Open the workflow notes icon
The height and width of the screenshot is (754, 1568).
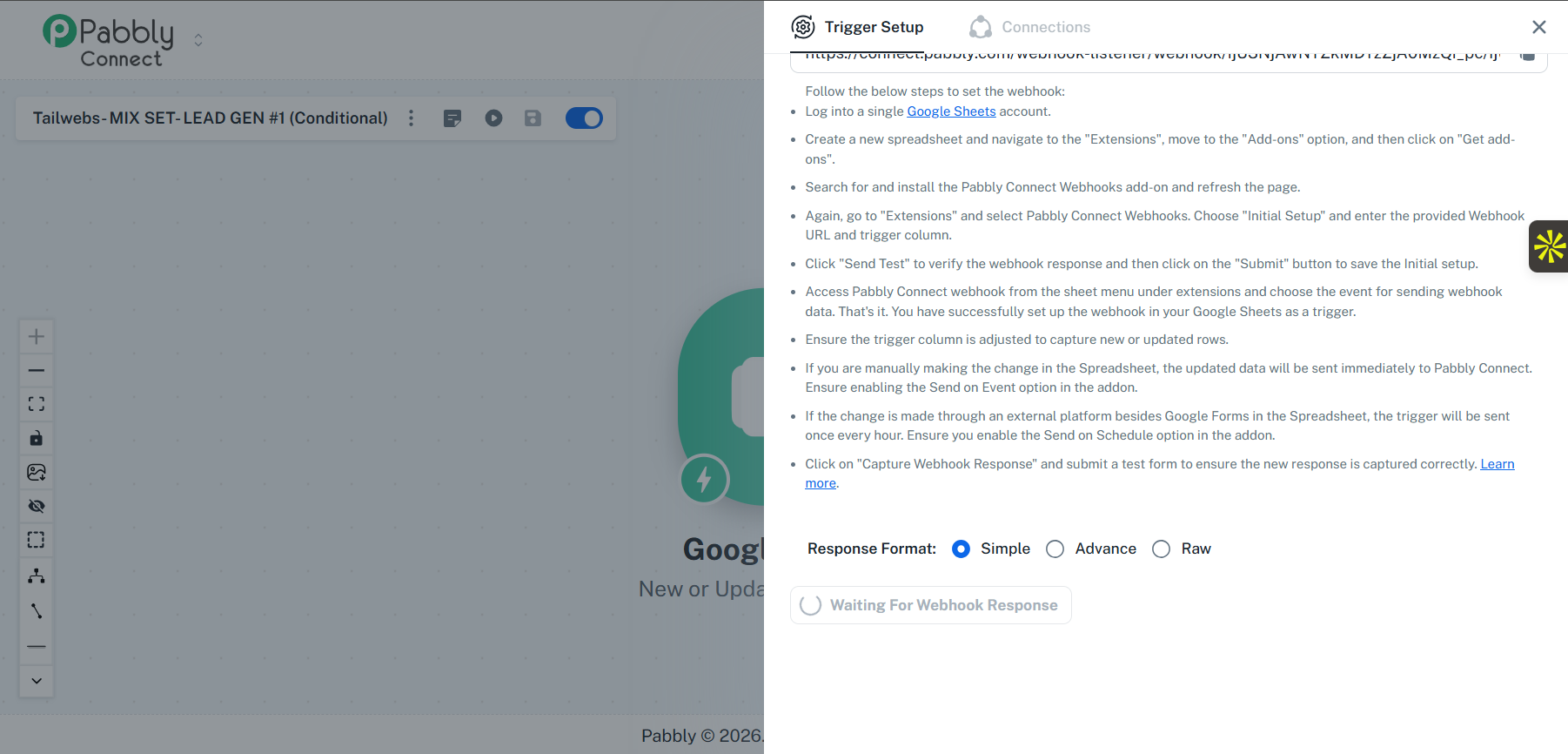click(452, 118)
